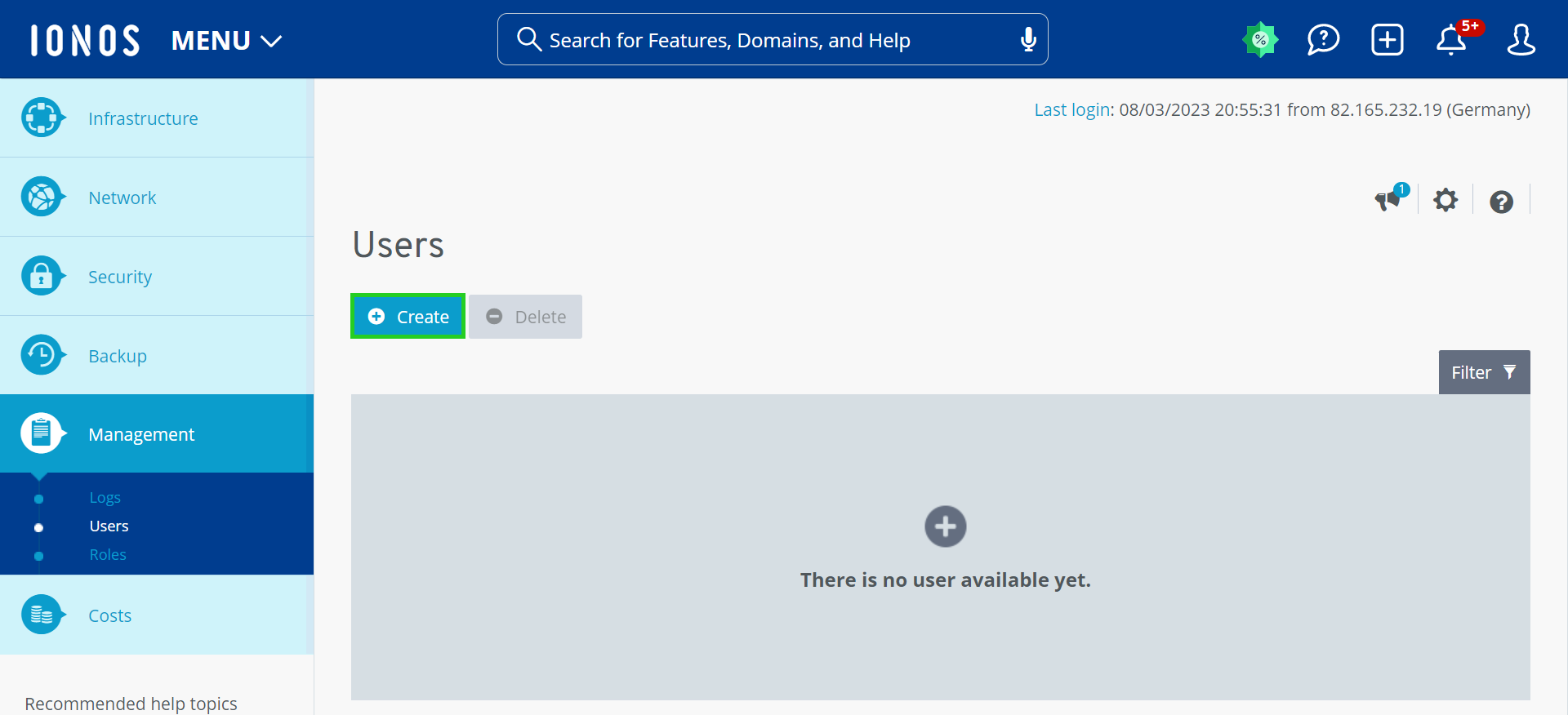Click the question mark help icon
This screenshot has width=1568, height=715.
pyautogui.click(x=1501, y=202)
